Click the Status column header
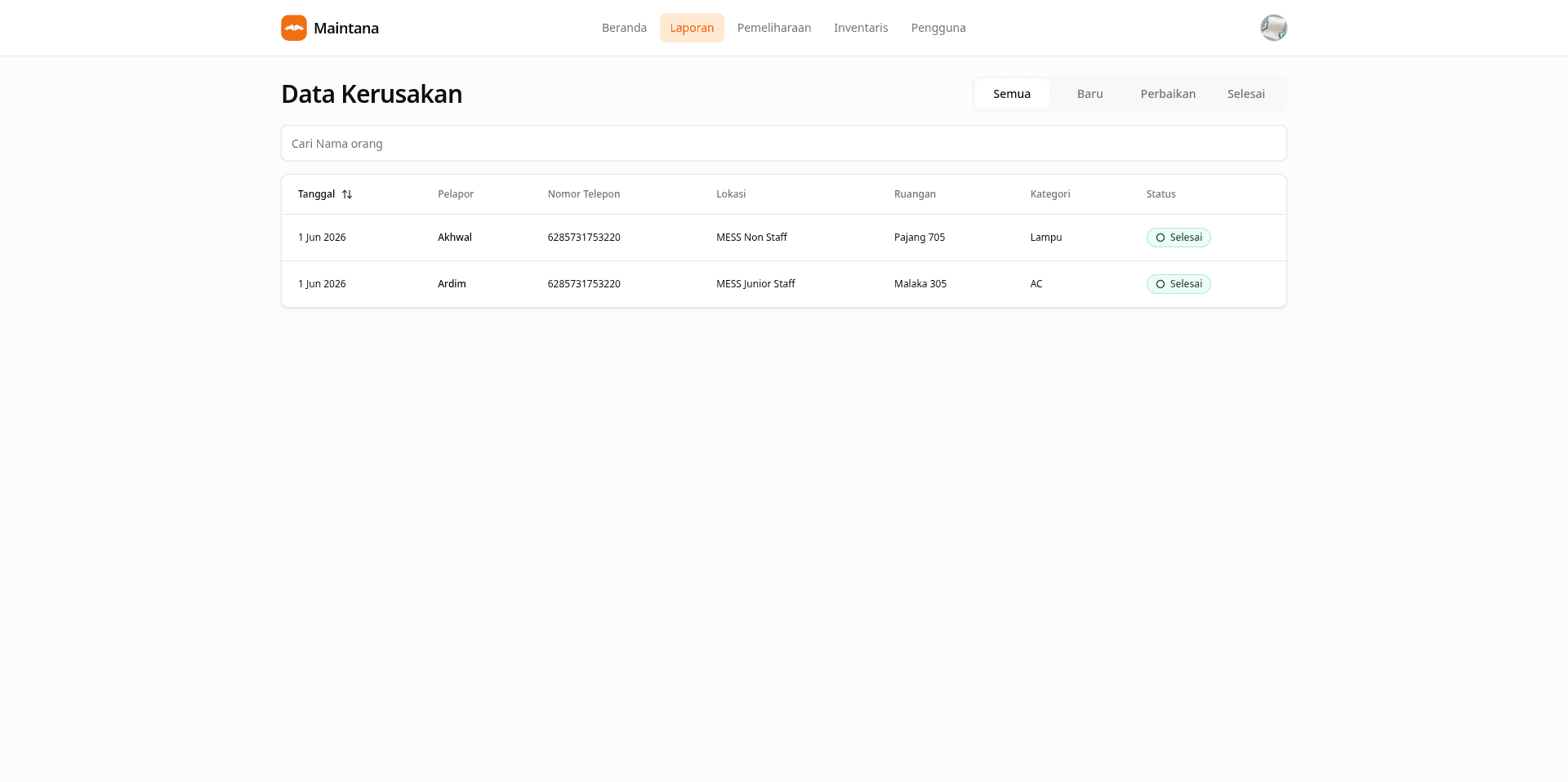The height and width of the screenshot is (782, 1568). point(1160,194)
